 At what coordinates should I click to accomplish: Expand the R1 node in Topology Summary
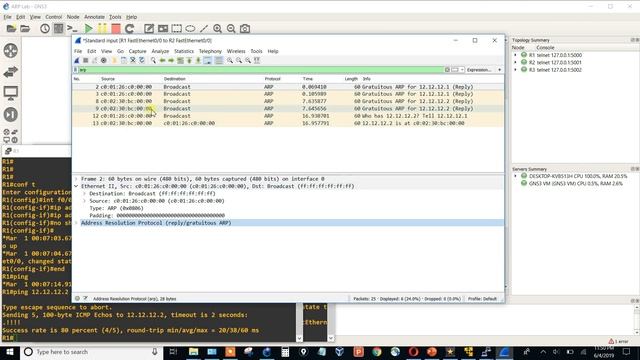pyautogui.click(x=515, y=55)
